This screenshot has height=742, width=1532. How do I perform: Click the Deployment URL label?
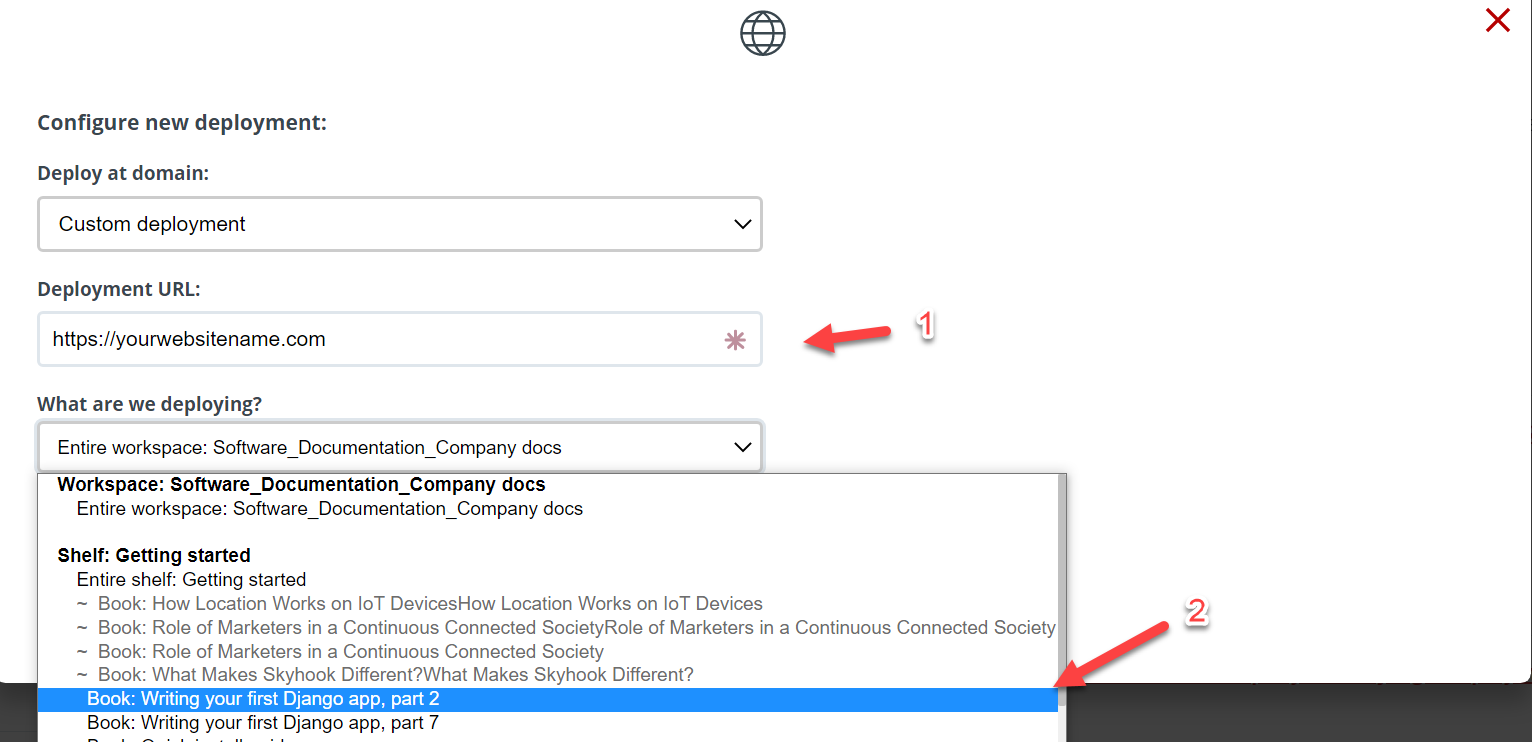click(119, 289)
